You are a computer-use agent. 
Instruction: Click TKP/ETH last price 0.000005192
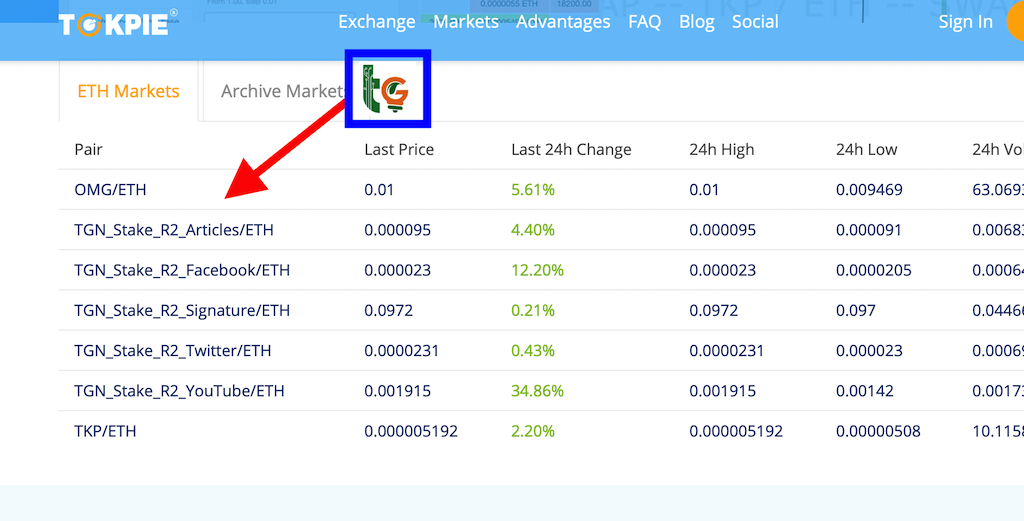(411, 431)
